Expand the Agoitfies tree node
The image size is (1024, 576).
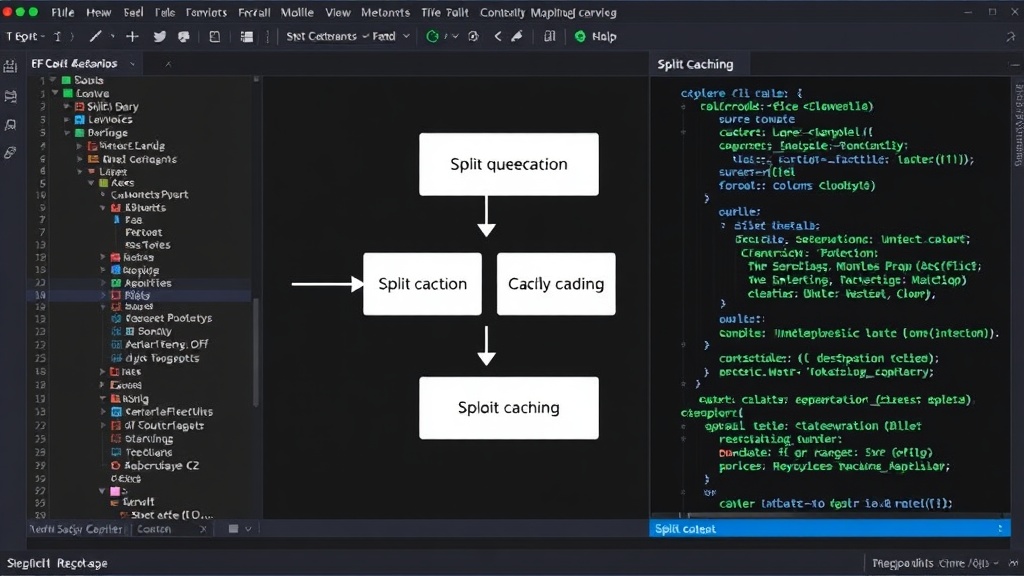point(103,283)
